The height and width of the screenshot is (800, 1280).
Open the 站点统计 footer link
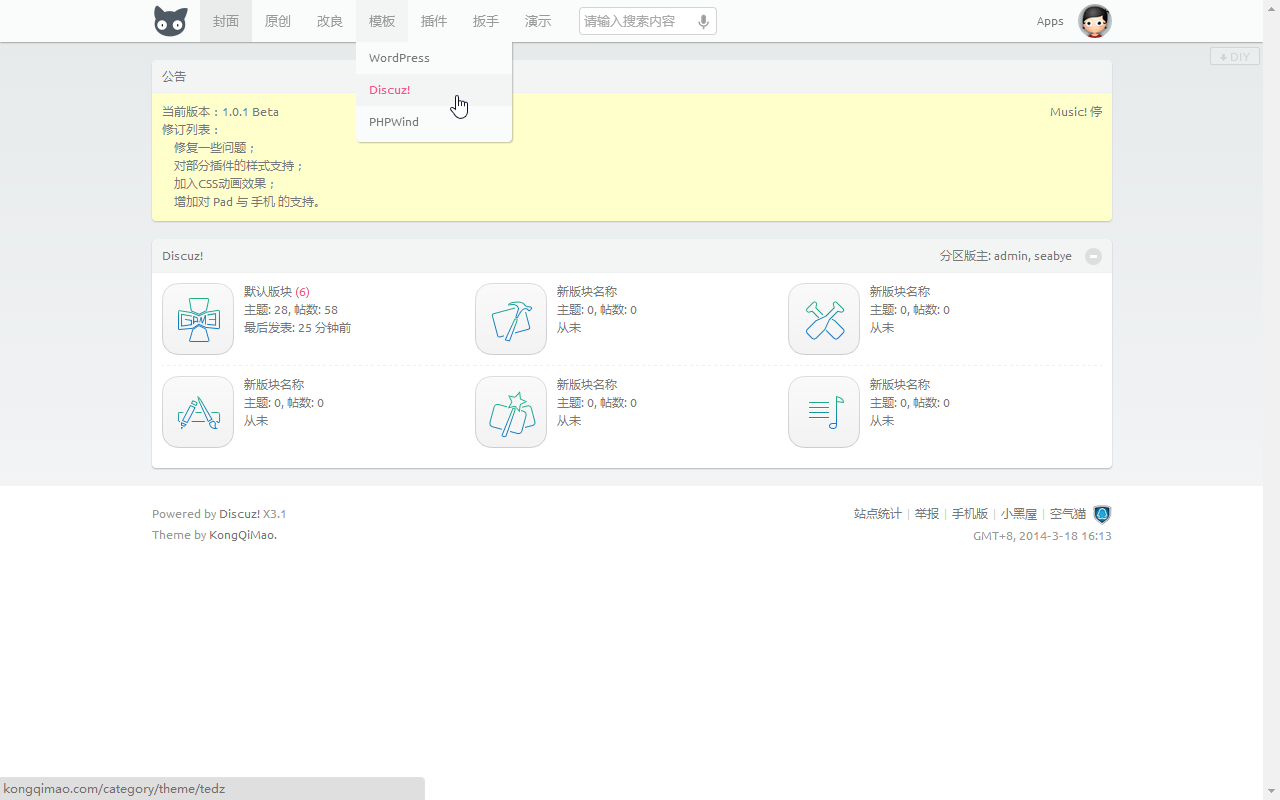point(878,514)
